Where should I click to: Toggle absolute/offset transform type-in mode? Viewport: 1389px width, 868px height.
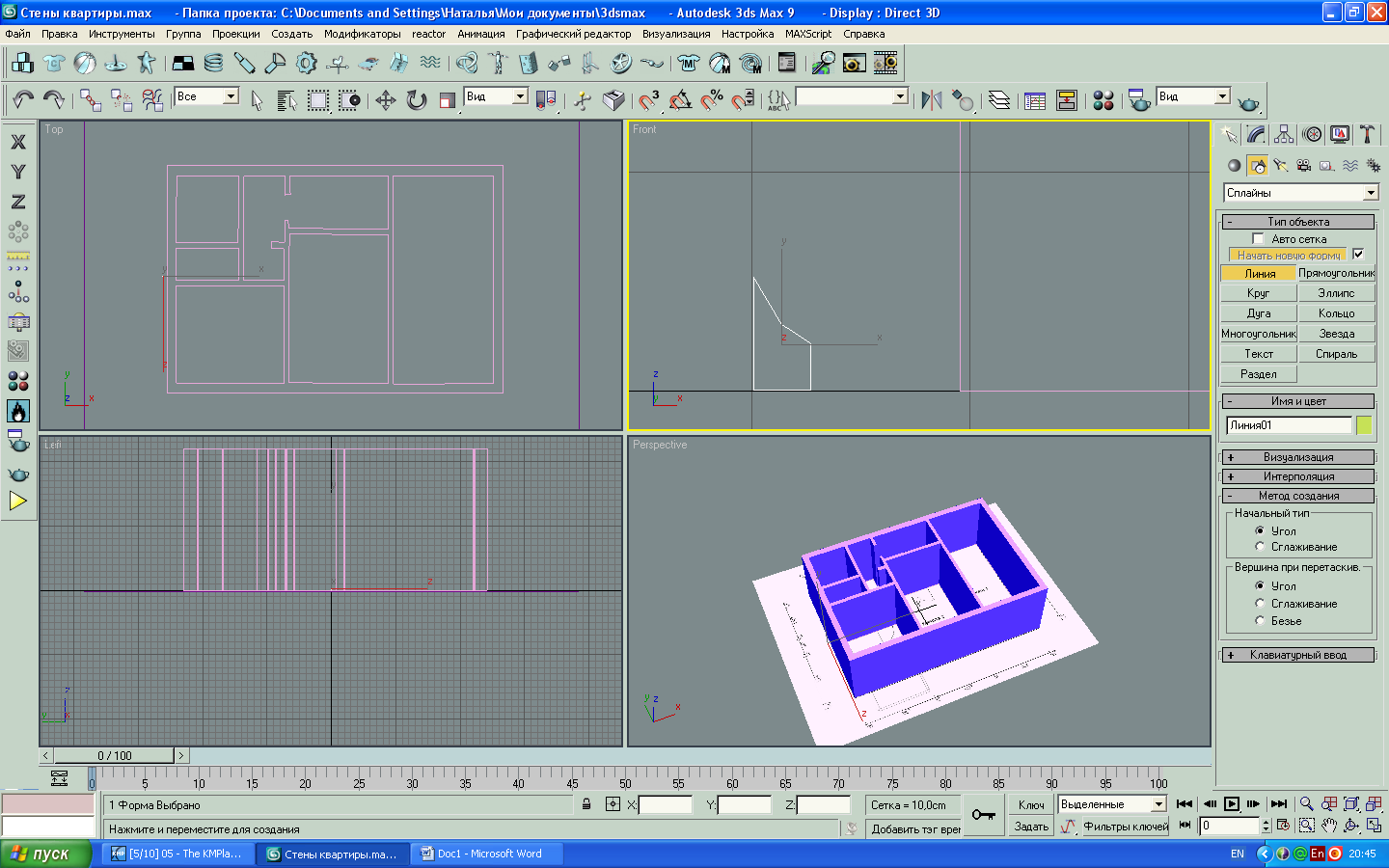click(613, 803)
